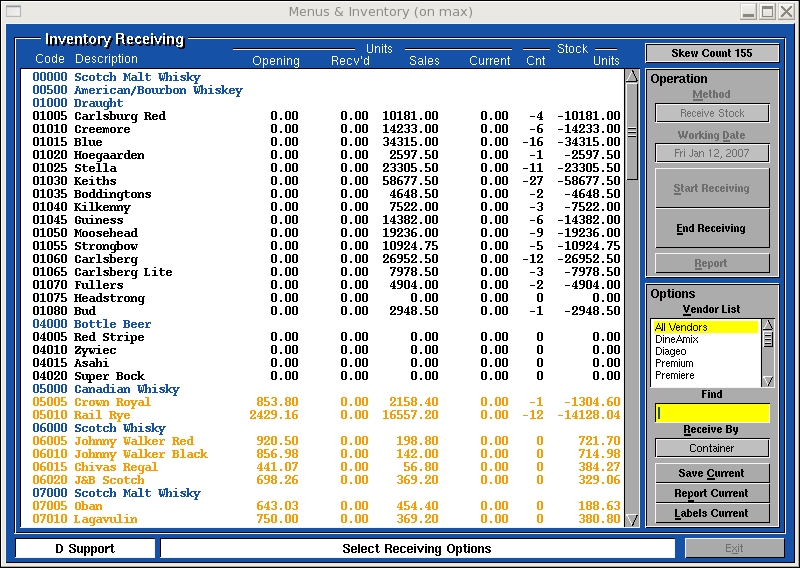This screenshot has height=568, width=800.
Task: Select the 04015 Asahi row
Action: pyautogui.click(x=322, y=363)
